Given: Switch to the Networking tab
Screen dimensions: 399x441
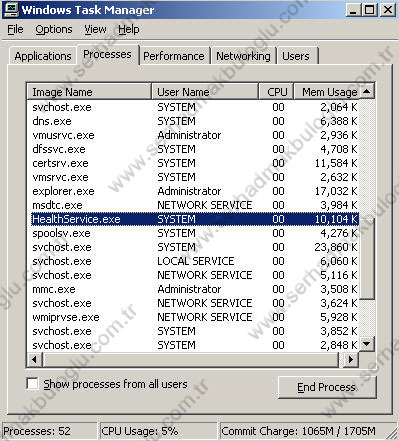Looking at the screenshot, I should coord(243,56).
